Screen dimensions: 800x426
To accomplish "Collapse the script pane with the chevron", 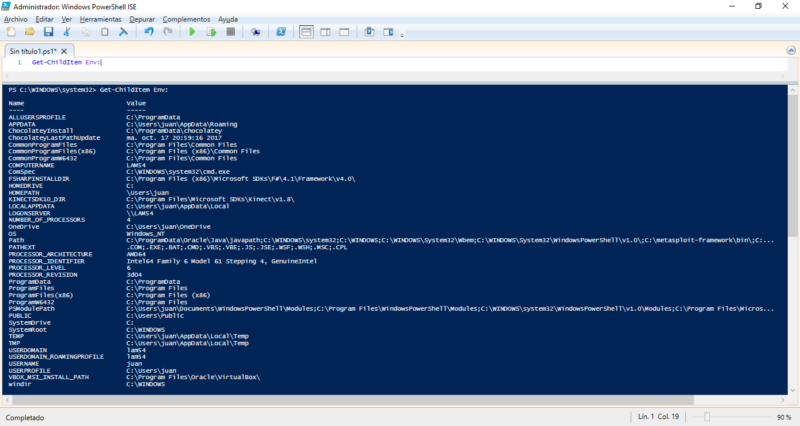I will pos(788,51).
